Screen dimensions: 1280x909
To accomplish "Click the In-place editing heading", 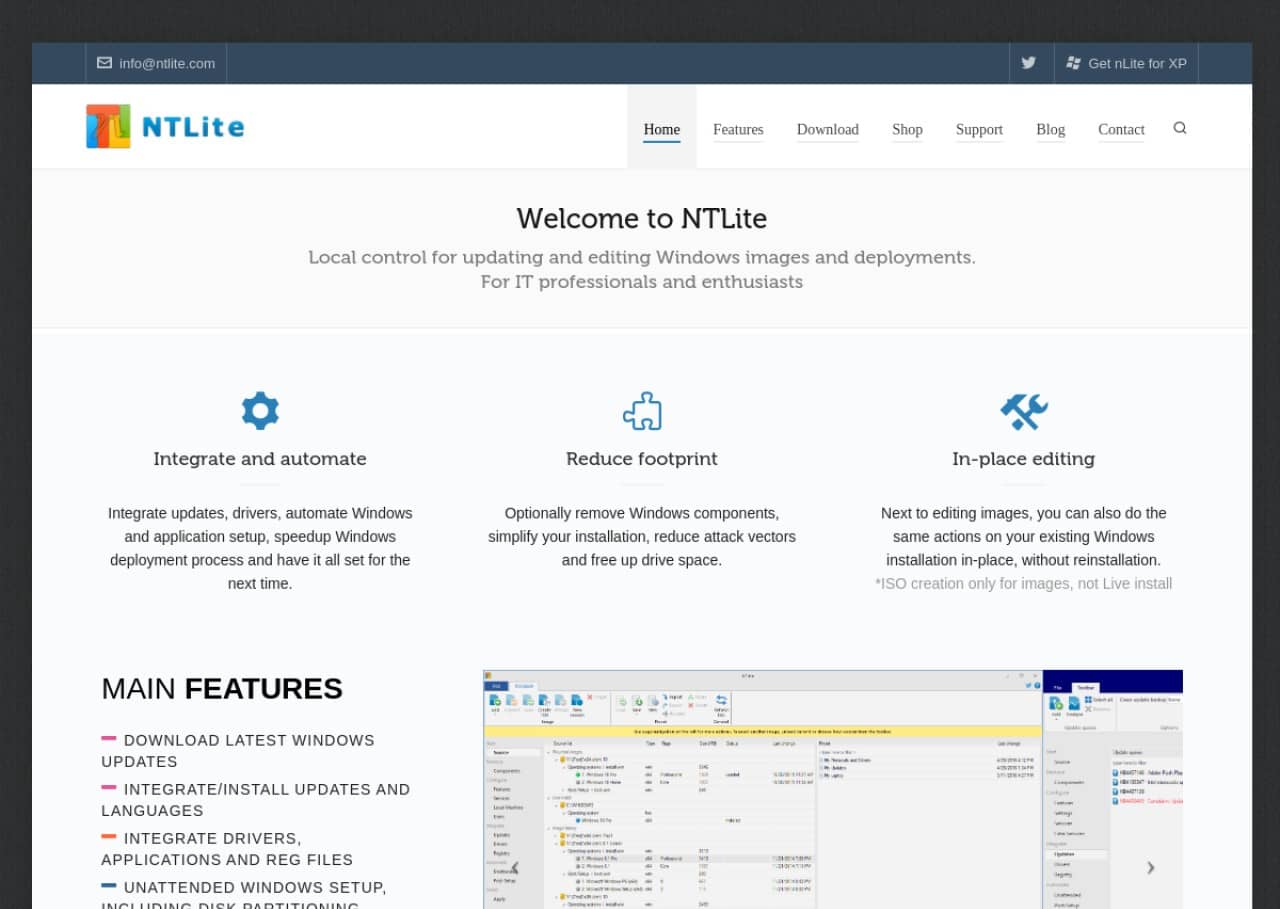I will tap(1024, 459).
